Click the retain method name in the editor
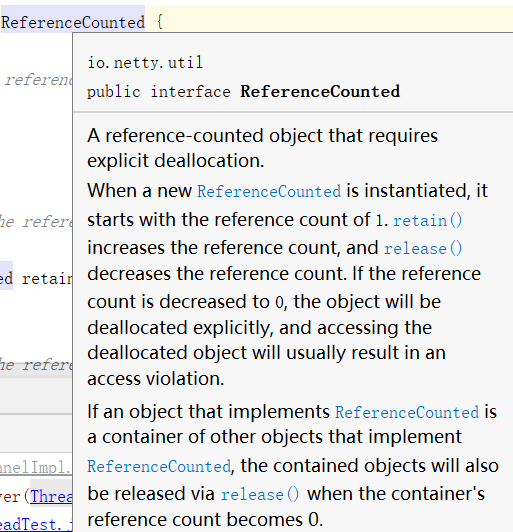513x532 pixels. point(47,279)
